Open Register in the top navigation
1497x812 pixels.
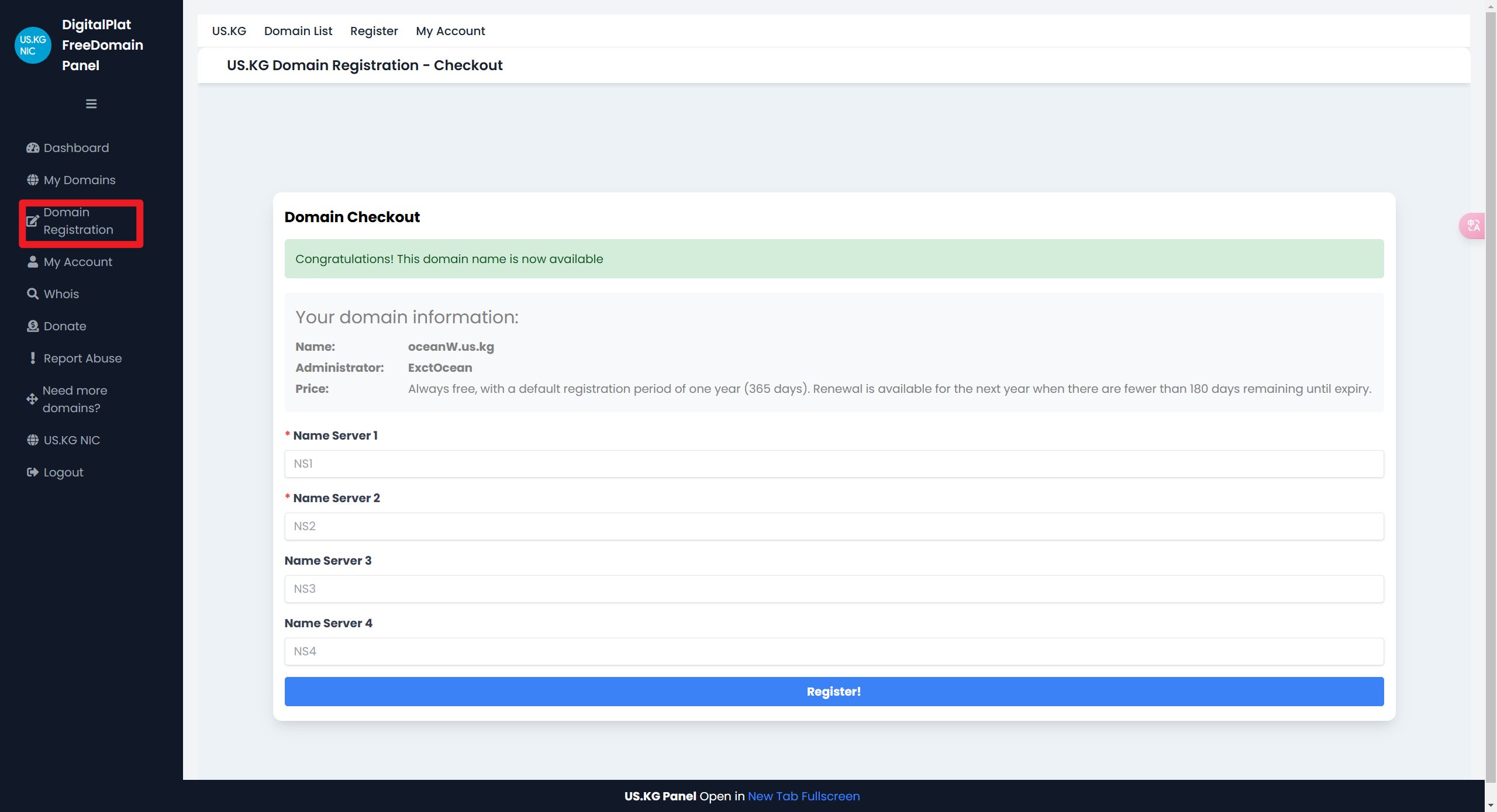pyautogui.click(x=374, y=31)
